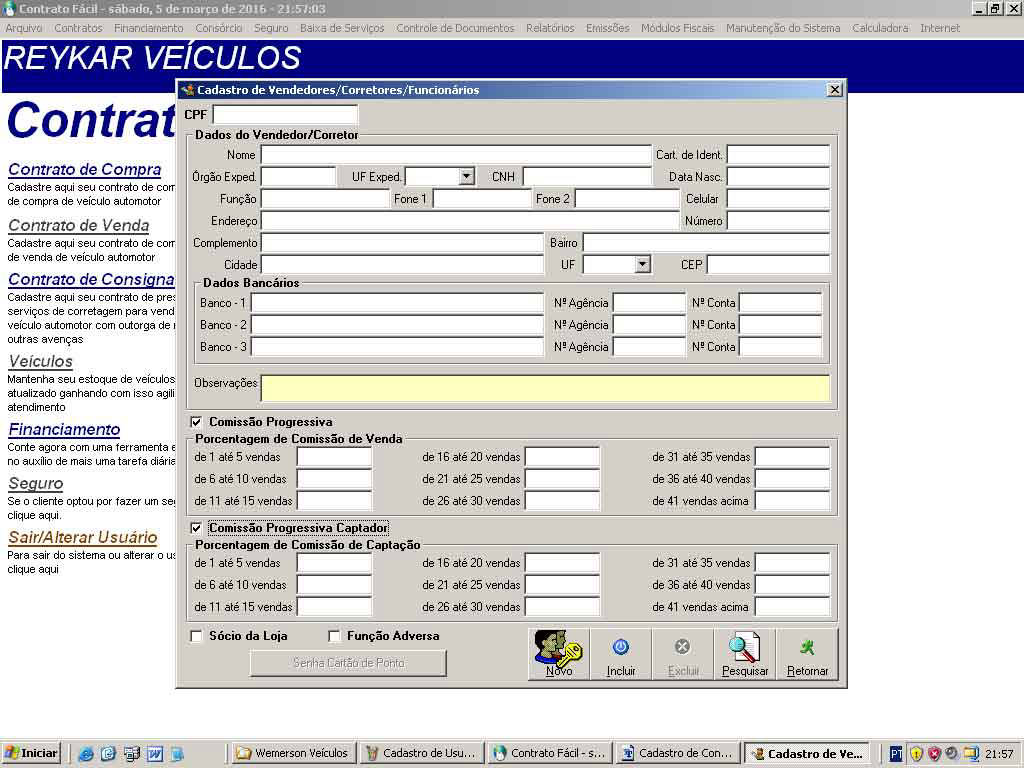
Task: Click the security shield tray icon
Action: click(916, 754)
